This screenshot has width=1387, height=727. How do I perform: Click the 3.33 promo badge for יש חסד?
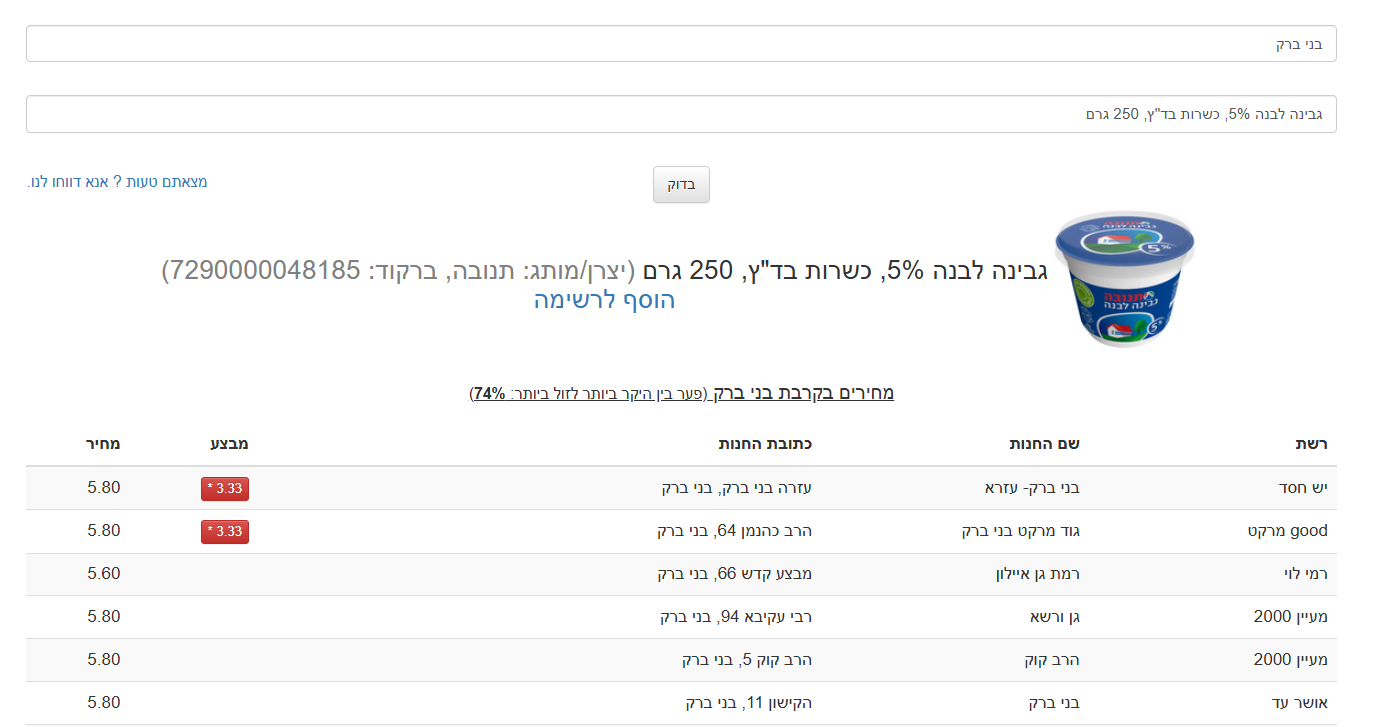pyautogui.click(x=225, y=489)
